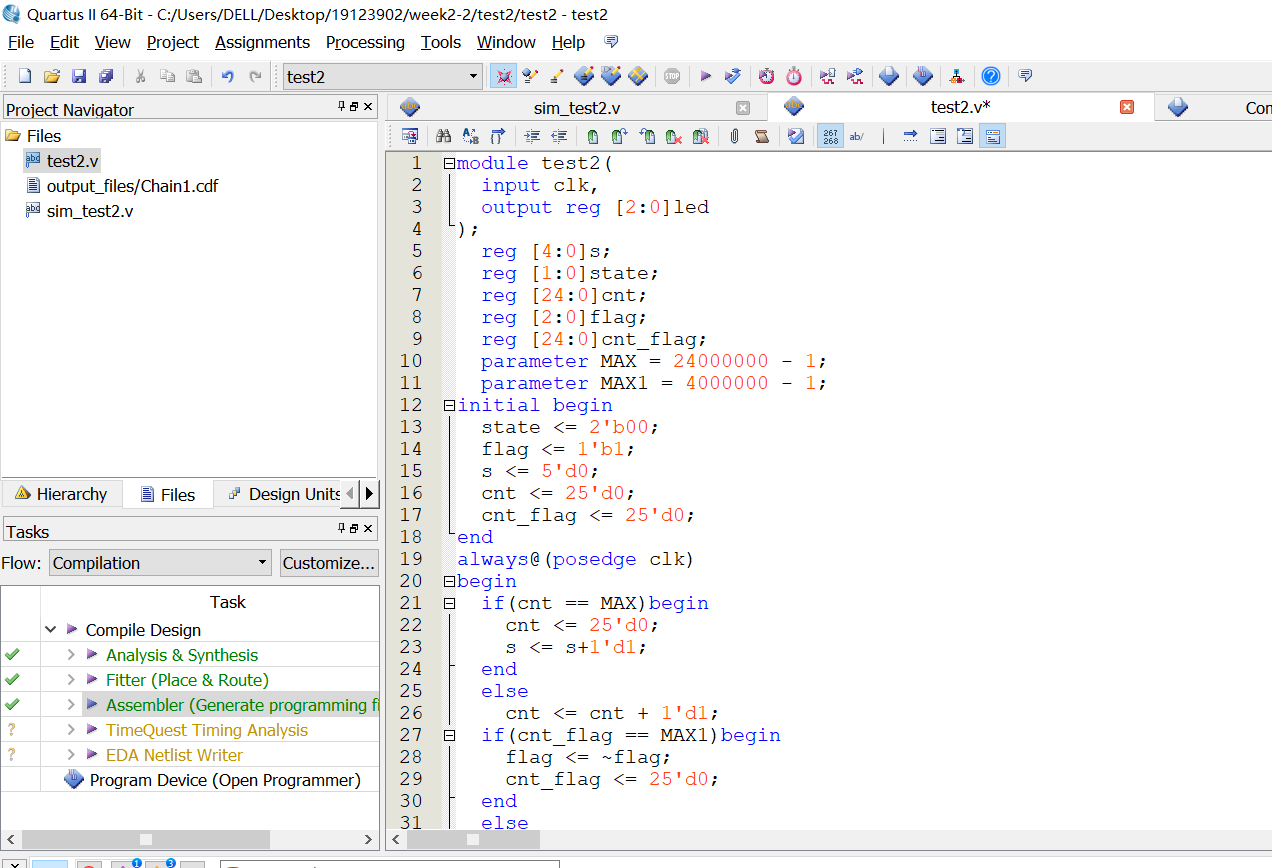This screenshot has width=1272, height=868.
Task: Click the Stop Processing icon
Action: tap(672, 76)
